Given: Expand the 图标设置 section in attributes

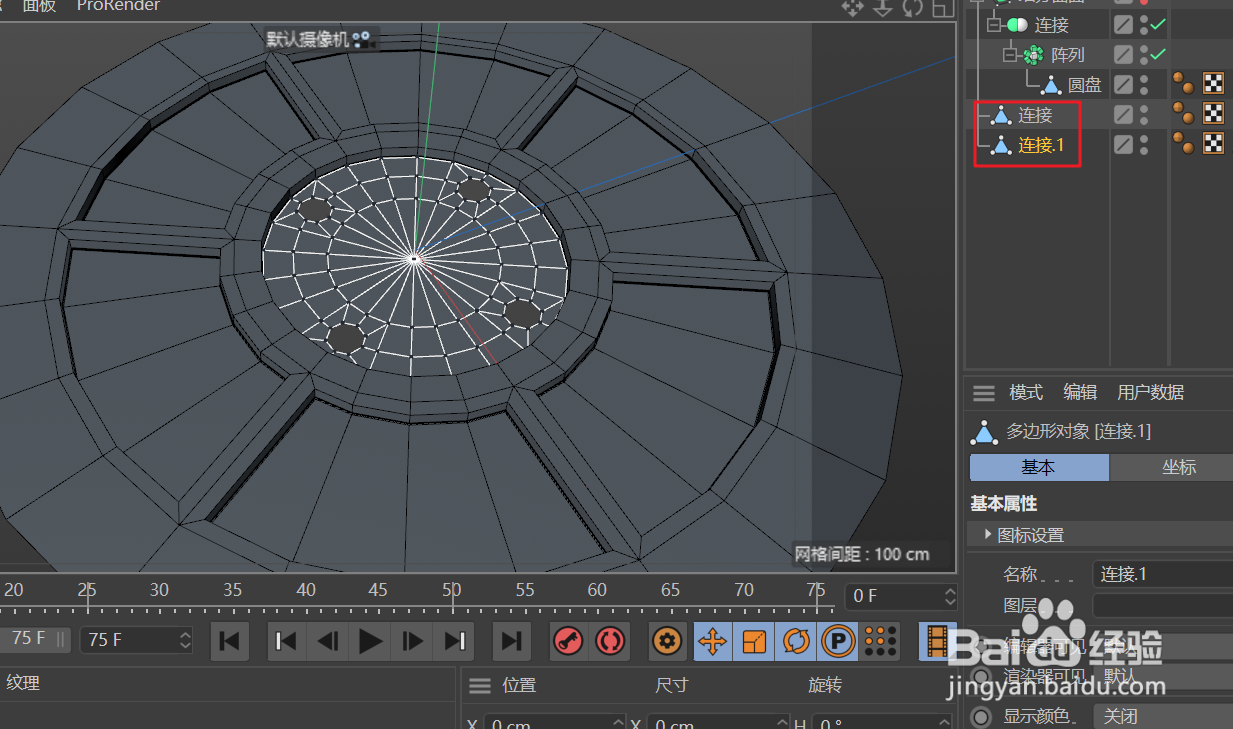Looking at the screenshot, I should point(987,534).
